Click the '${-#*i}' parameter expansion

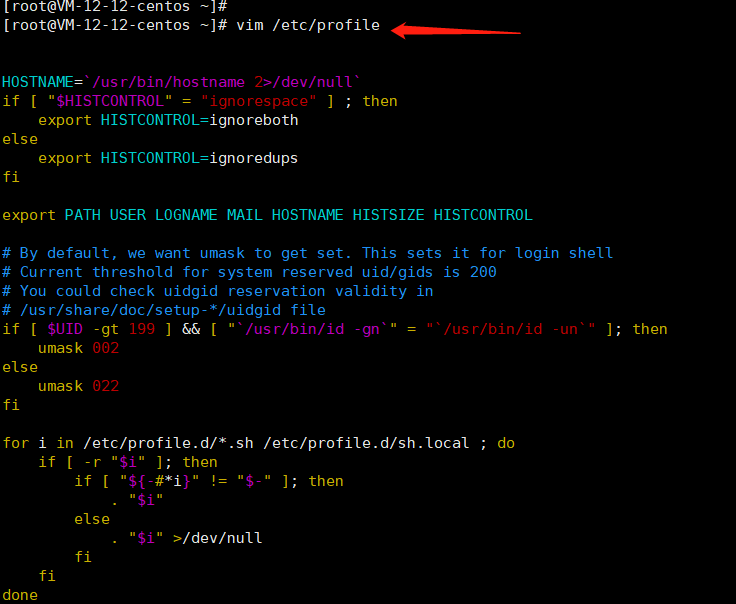click(159, 481)
